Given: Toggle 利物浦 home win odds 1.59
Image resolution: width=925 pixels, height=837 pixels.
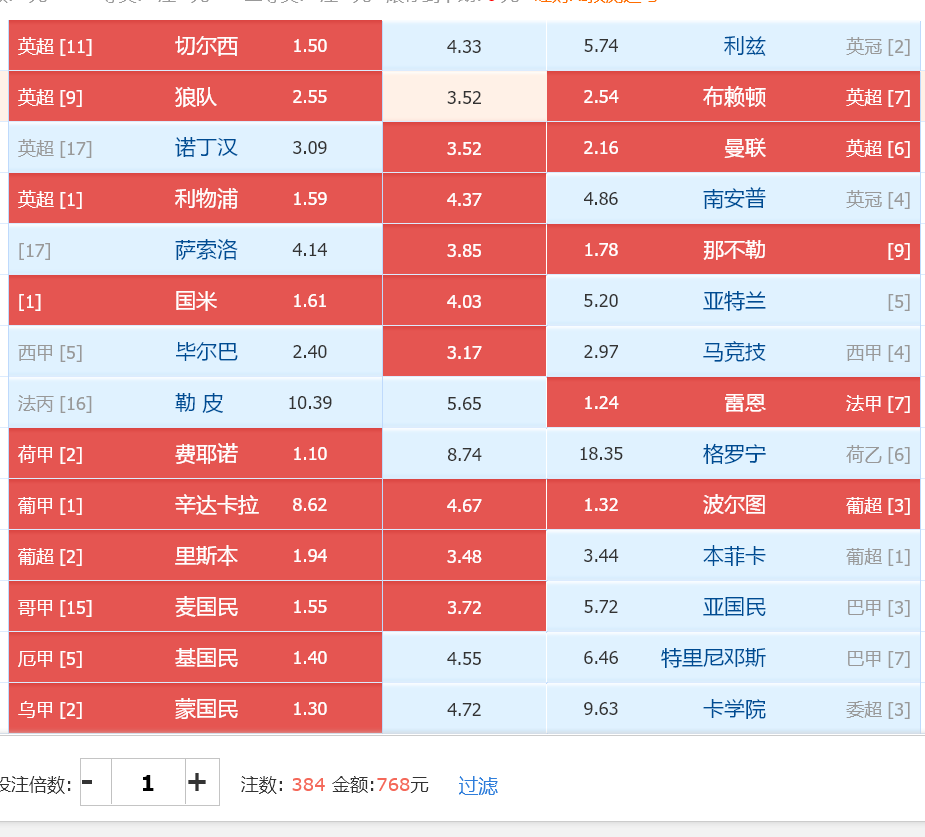Looking at the screenshot, I should tap(195, 199).
